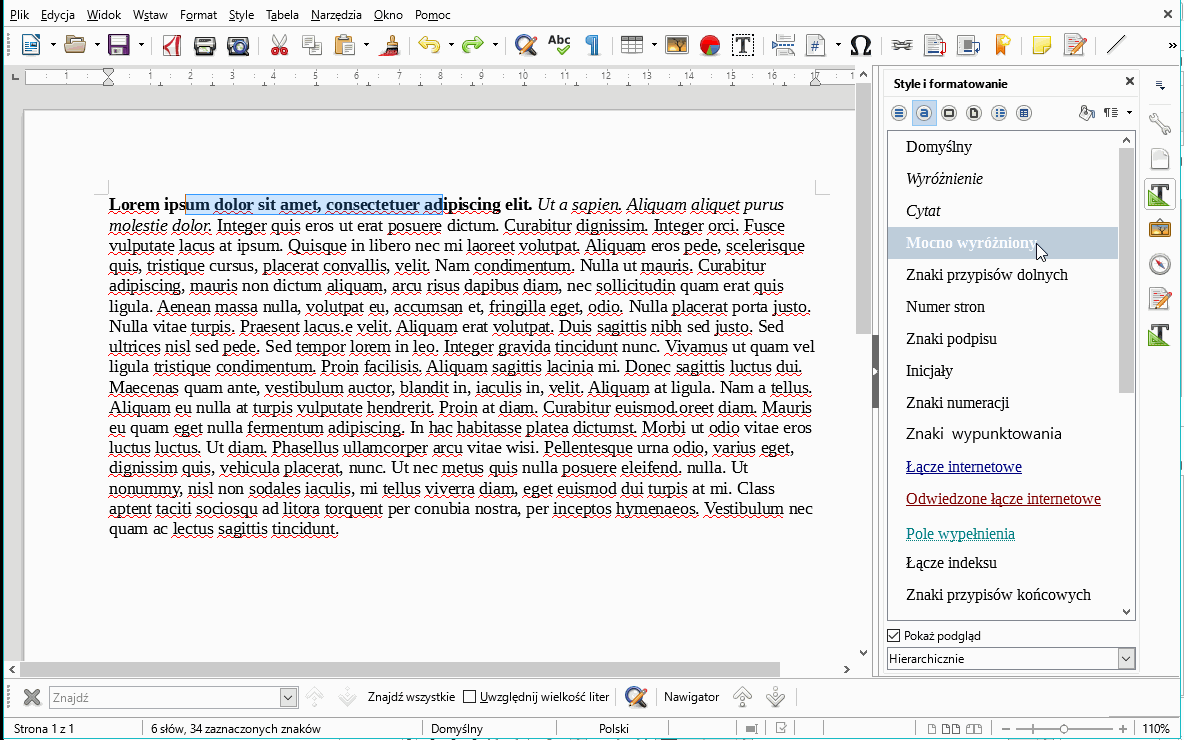Open the Narzędzia menu
Image resolution: width=1184 pixels, height=740 pixels.
335,15
